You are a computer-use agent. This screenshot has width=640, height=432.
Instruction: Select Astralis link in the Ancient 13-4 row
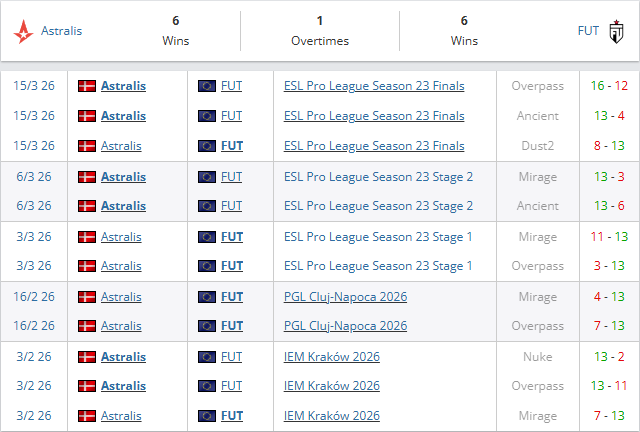(x=123, y=116)
